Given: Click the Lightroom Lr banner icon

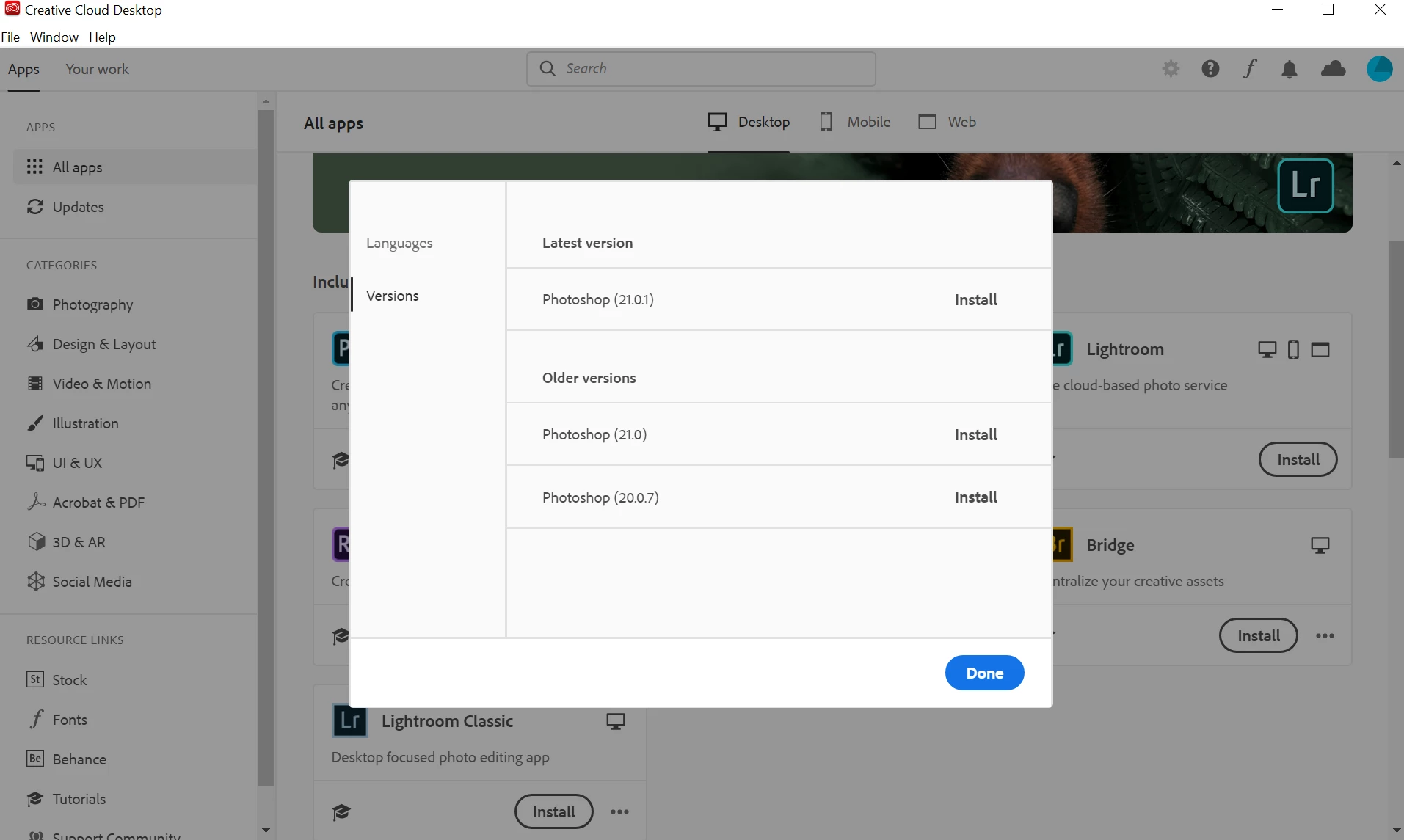Looking at the screenshot, I should coord(1306,186).
